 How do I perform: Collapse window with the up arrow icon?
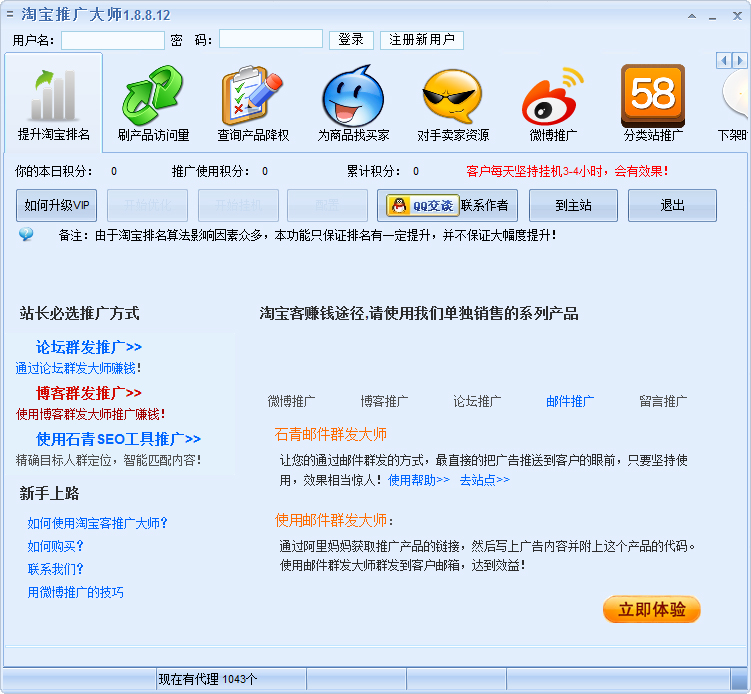tap(692, 16)
